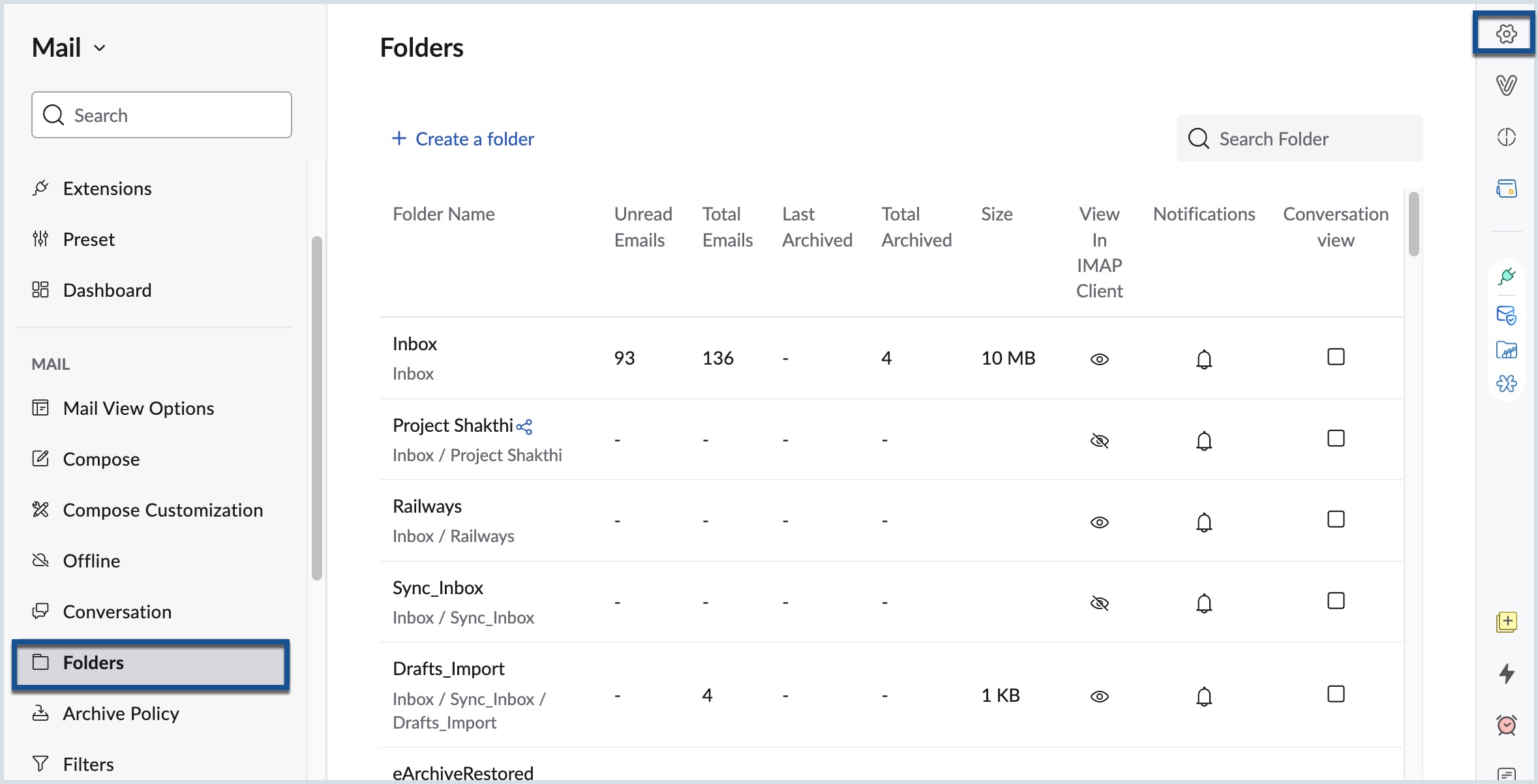Open Conversation settings
1538x784 pixels.
click(102, 612)
